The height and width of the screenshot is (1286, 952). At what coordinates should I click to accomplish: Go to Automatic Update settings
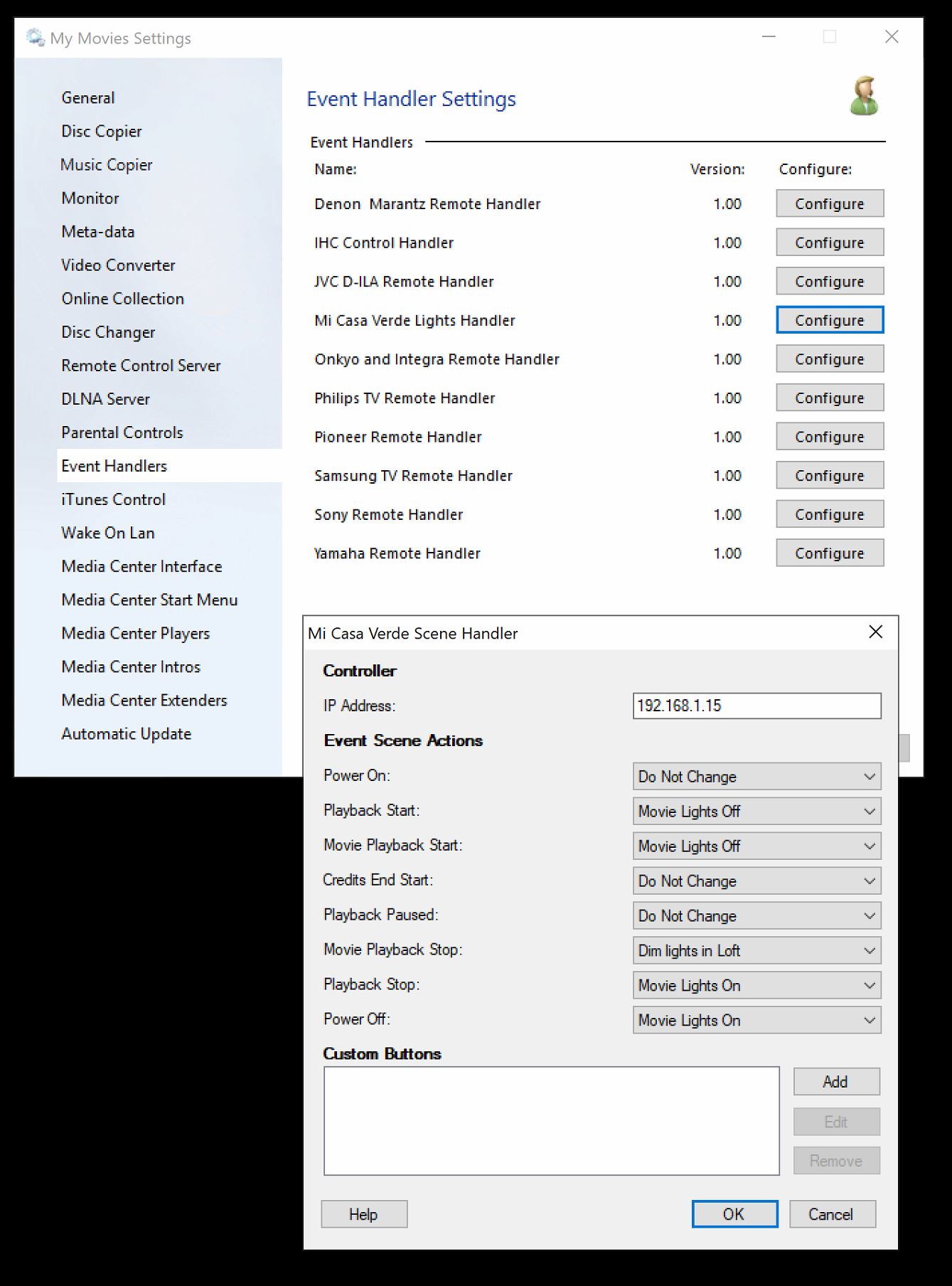(127, 733)
